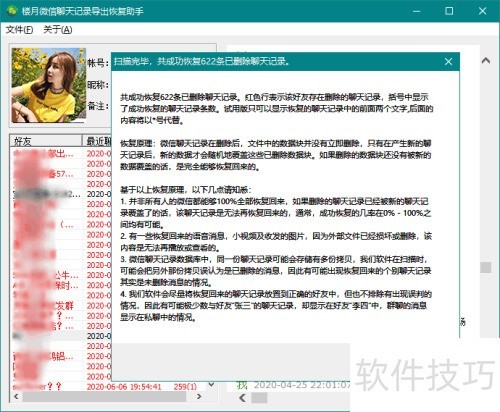The image size is (500, 412).
Task: Click the profile avatar photo
Action: click(x=49, y=85)
